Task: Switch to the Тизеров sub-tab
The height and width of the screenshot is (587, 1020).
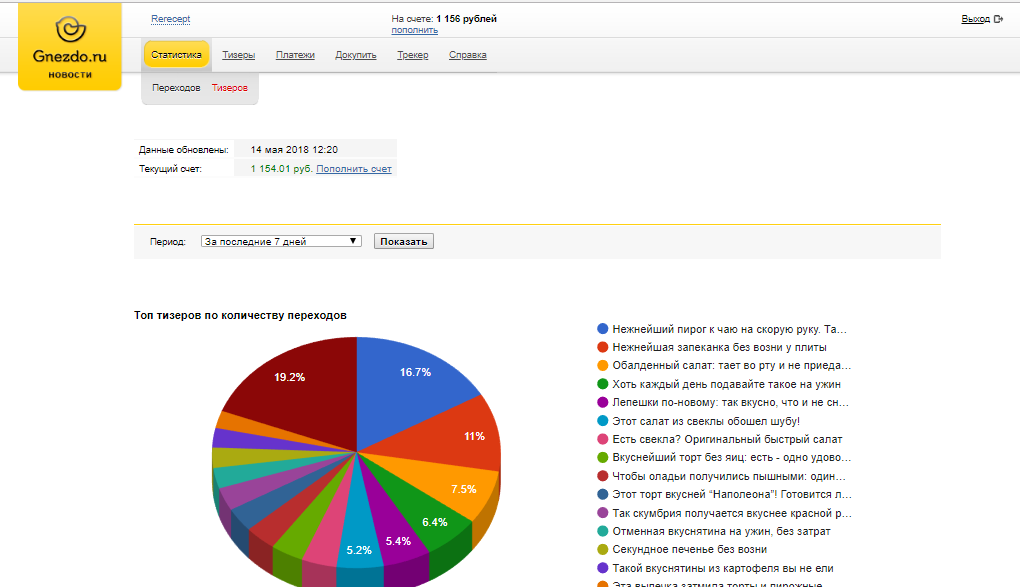Action: (x=229, y=88)
